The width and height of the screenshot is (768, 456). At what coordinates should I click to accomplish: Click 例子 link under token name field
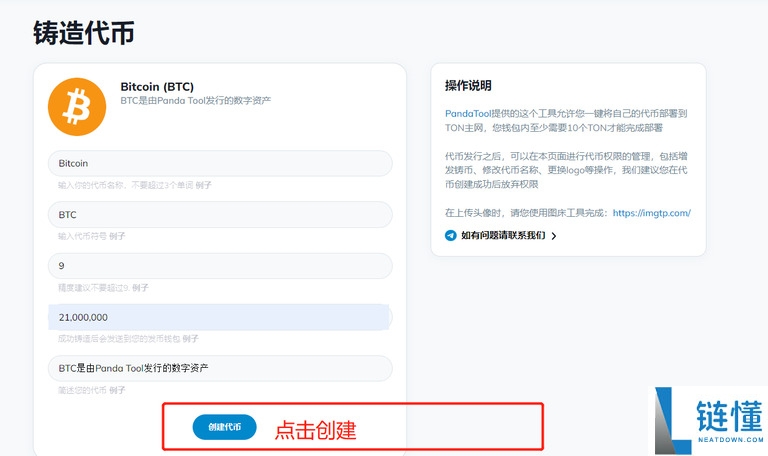[203, 185]
